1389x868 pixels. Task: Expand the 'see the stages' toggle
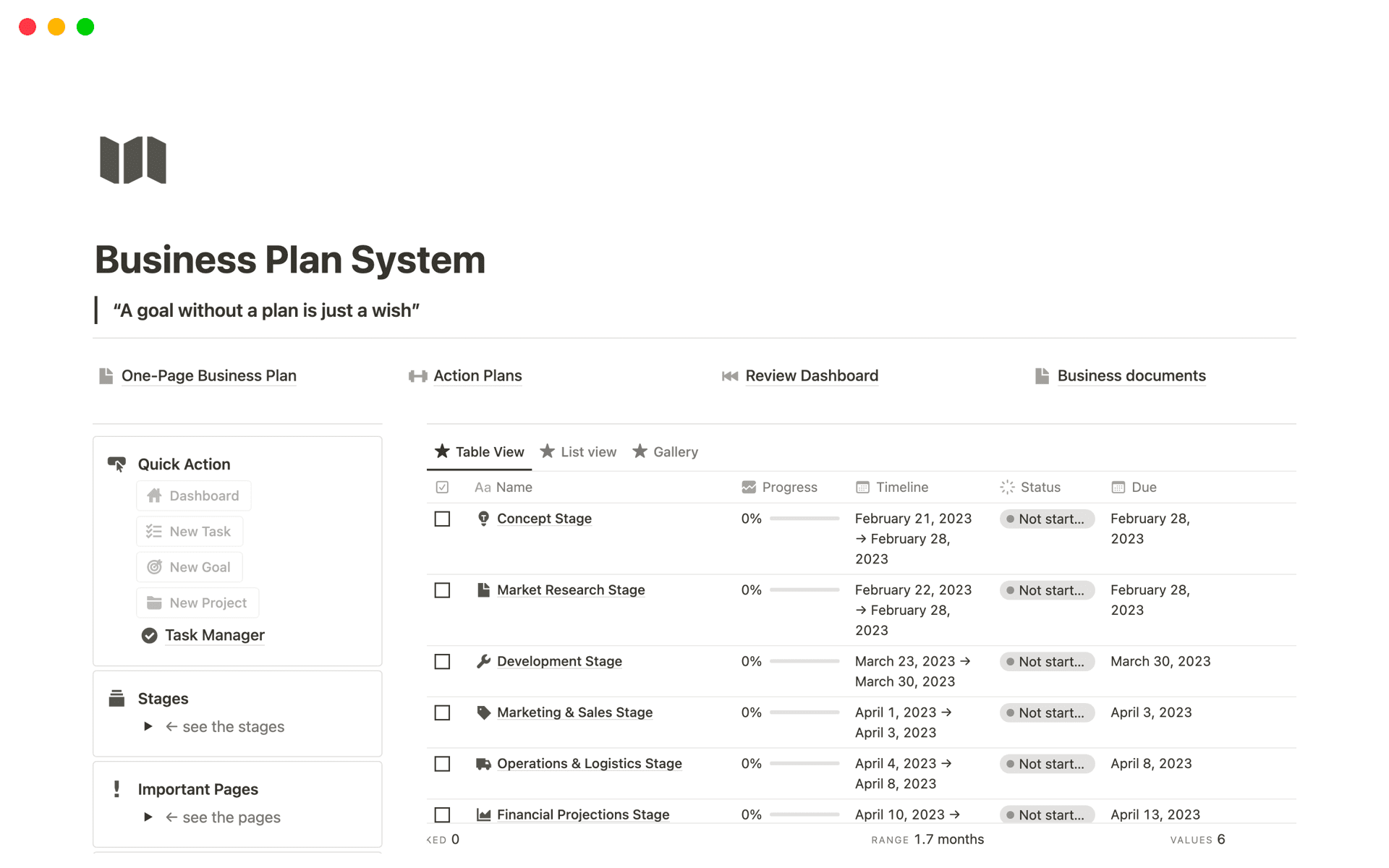coord(148,726)
